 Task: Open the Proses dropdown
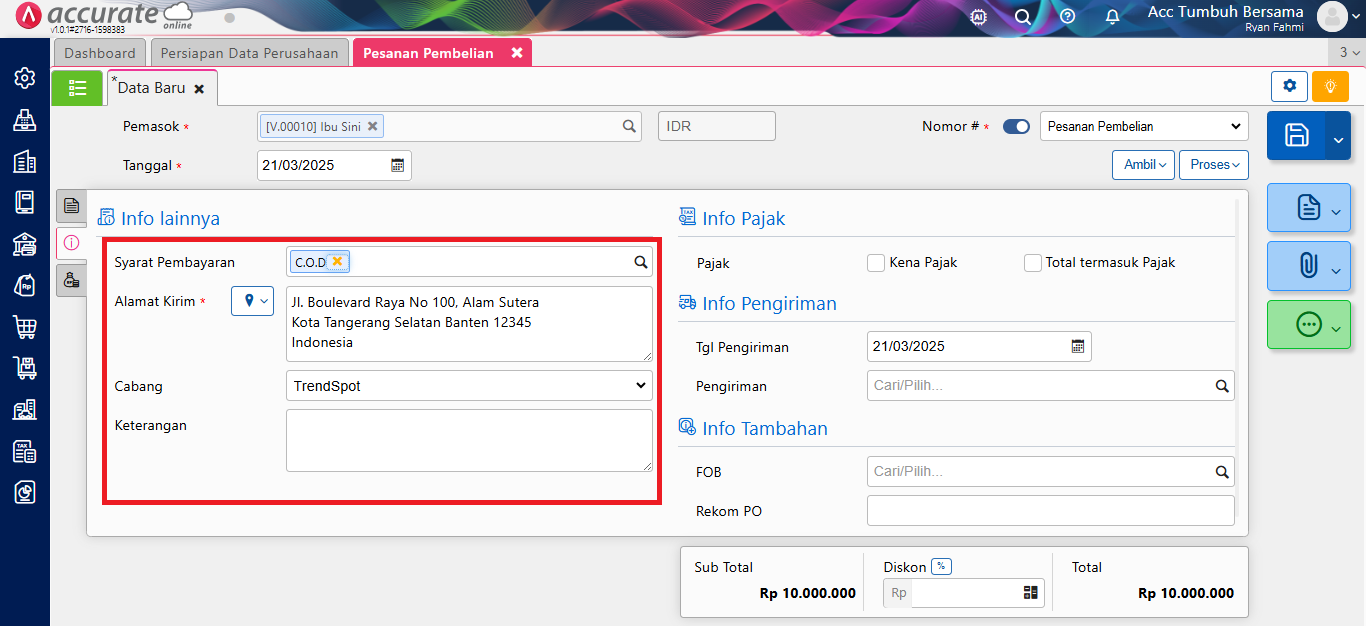click(1214, 165)
